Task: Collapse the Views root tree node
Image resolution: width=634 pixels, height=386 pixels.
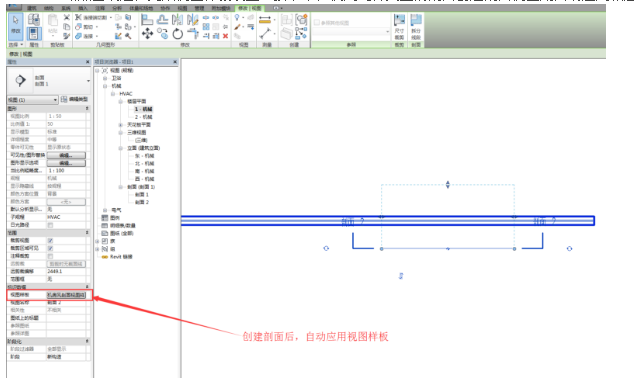Action: (97, 70)
